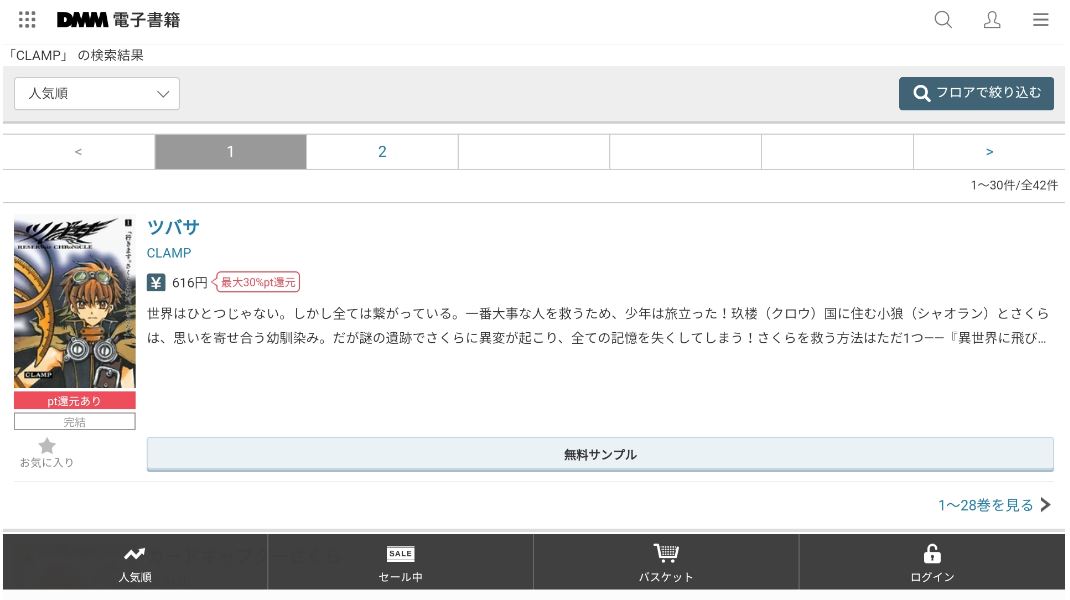
Task: Open the user account icon
Action: point(992,20)
